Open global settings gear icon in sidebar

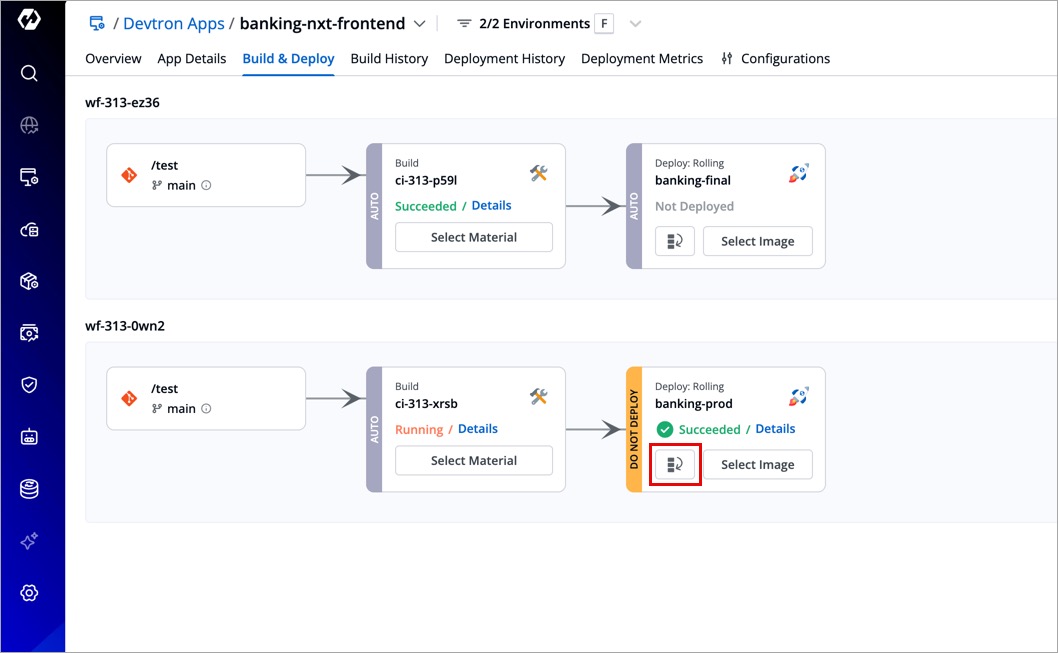[x=29, y=593]
